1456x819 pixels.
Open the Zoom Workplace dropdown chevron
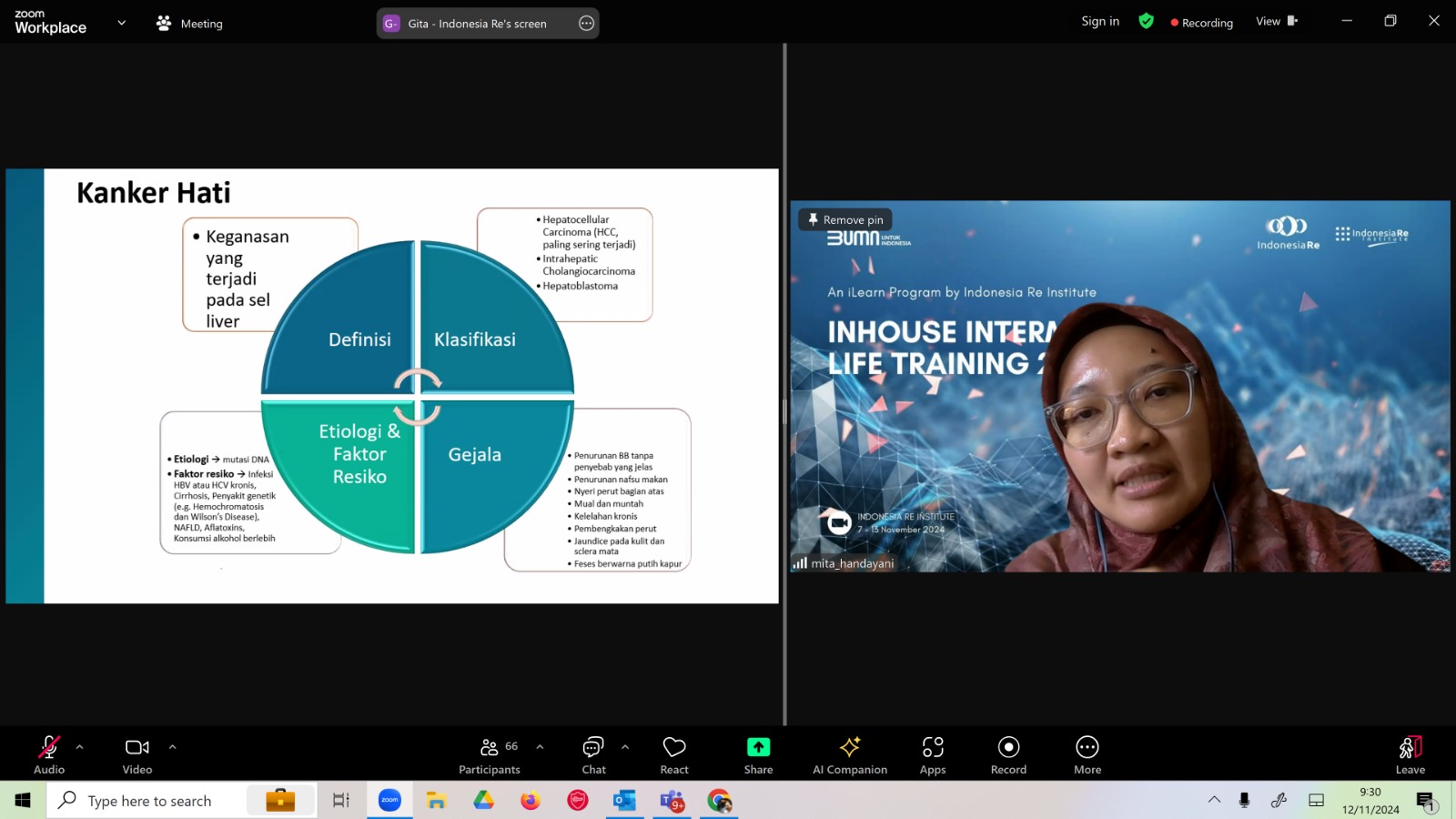(x=121, y=23)
